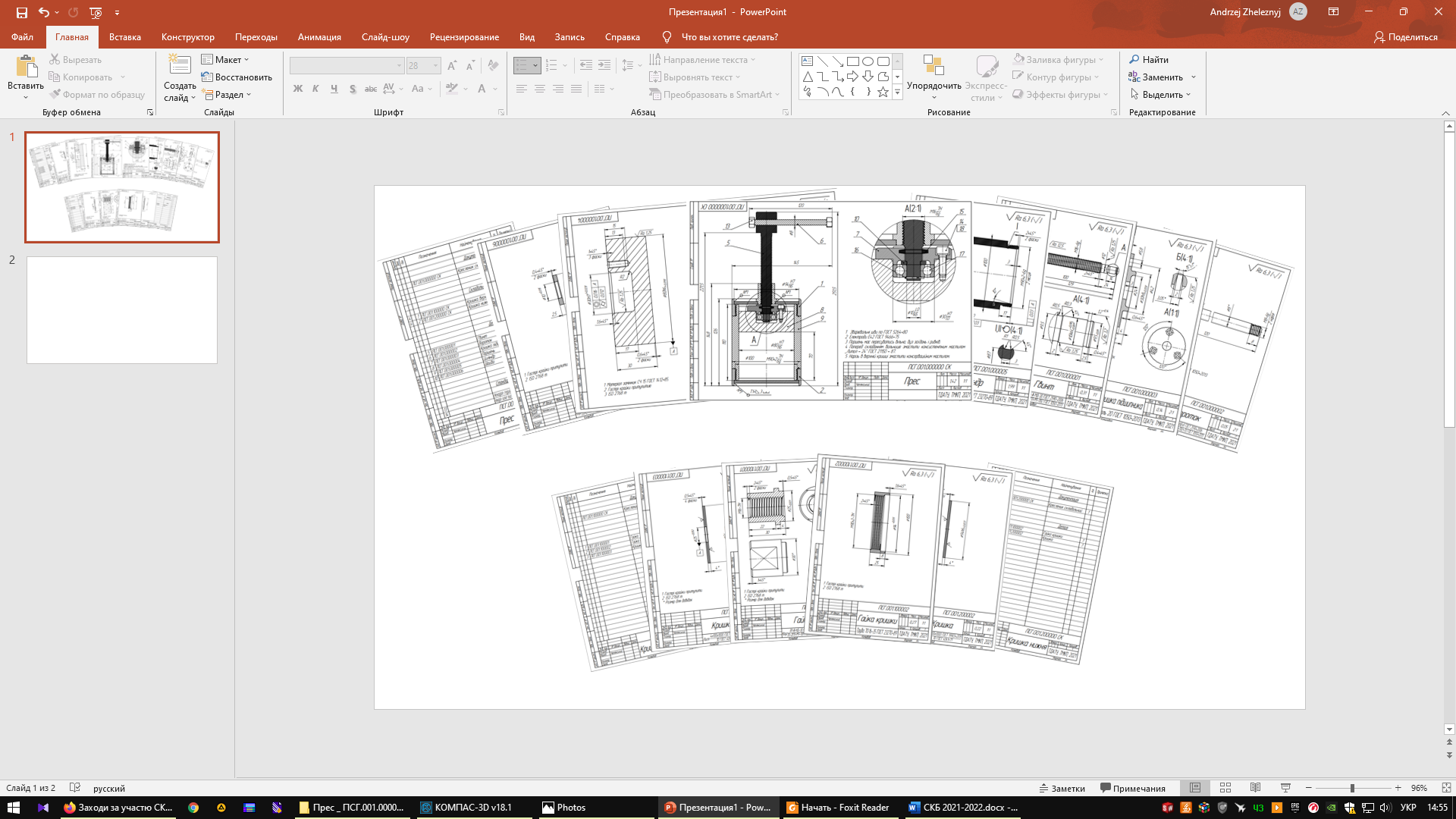
Task: Open slide sorter view icon
Action: click(1225, 788)
